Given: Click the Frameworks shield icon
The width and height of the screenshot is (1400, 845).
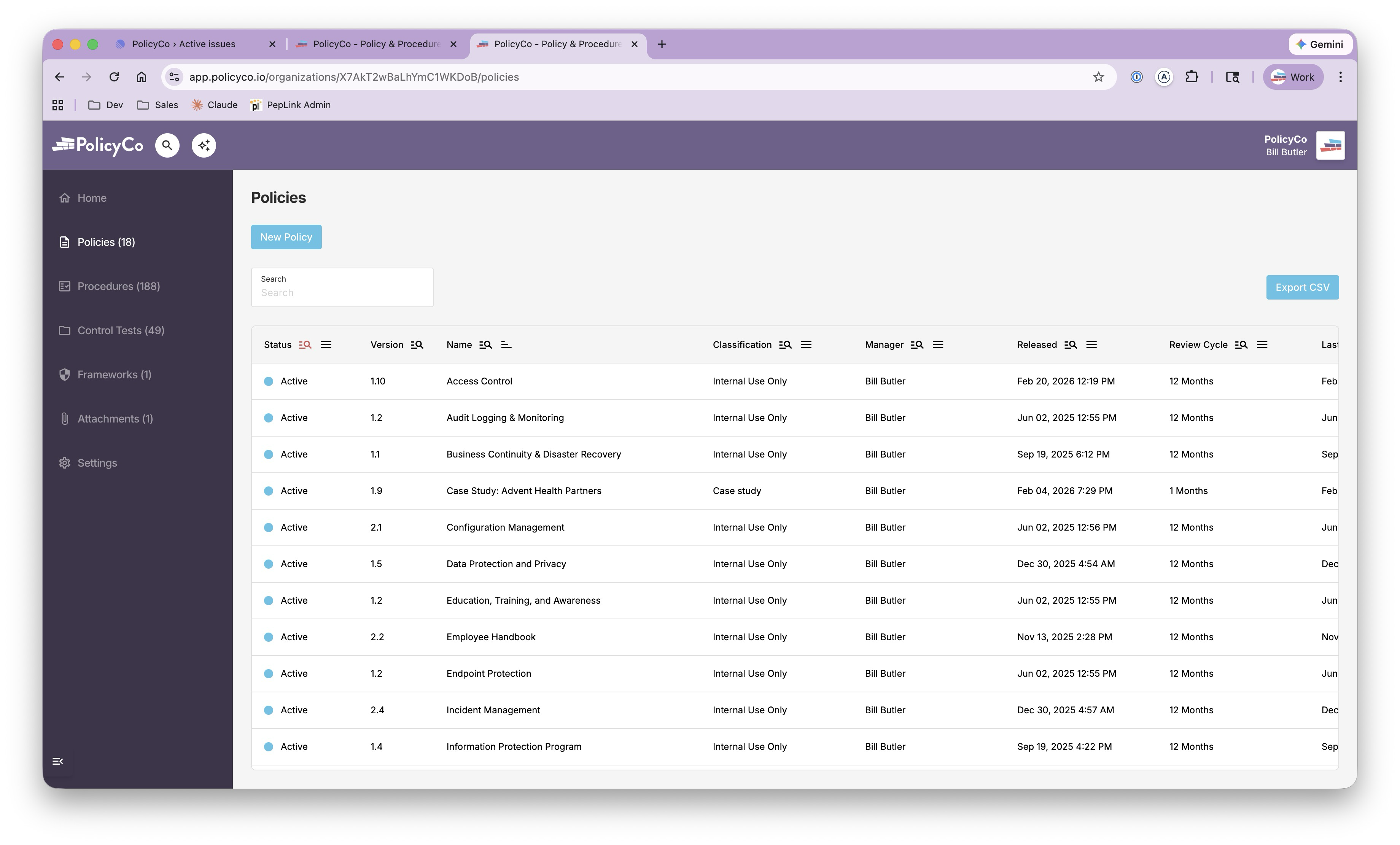Looking at the screenshot, I should tap(64, 374).
